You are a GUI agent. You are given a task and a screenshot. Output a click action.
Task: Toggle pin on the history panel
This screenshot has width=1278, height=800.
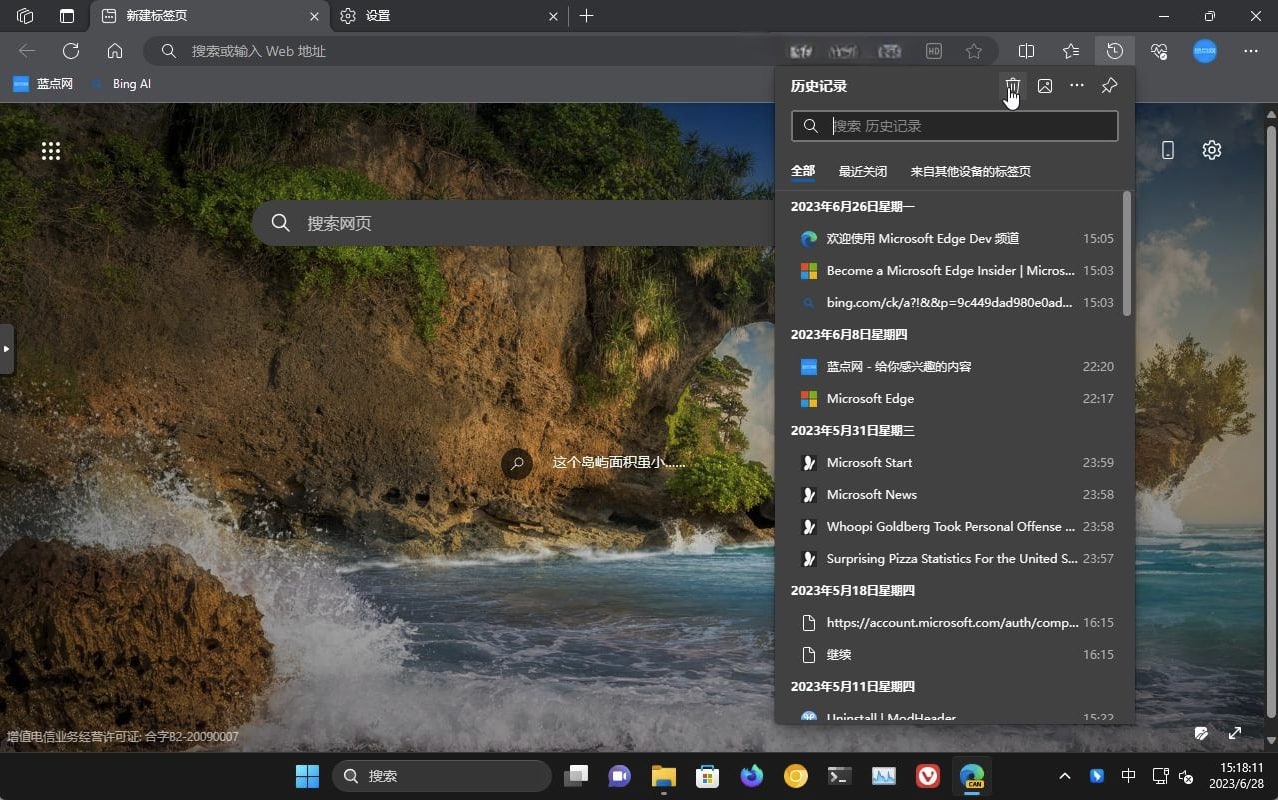coord(1108,86)
